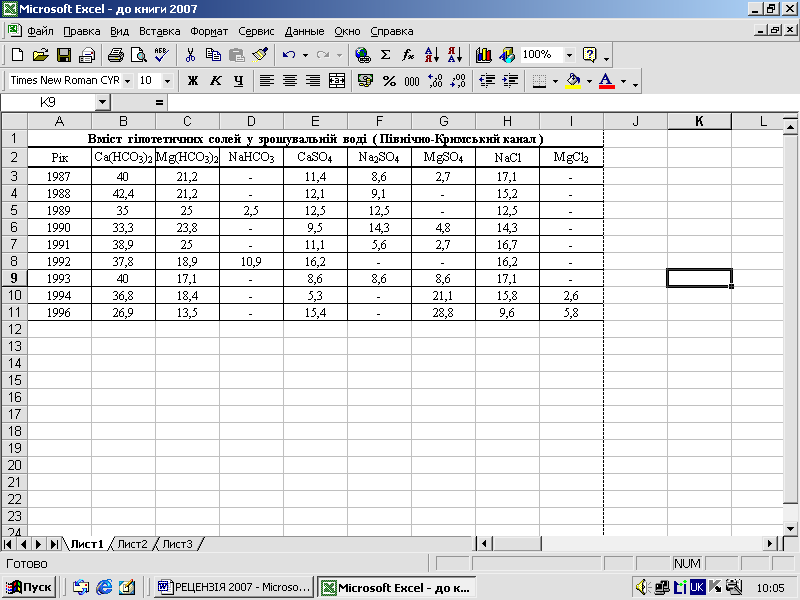This screenshot has width=800, height=600.
Task: Run the spelling check icon
Action: click(162, 55)
